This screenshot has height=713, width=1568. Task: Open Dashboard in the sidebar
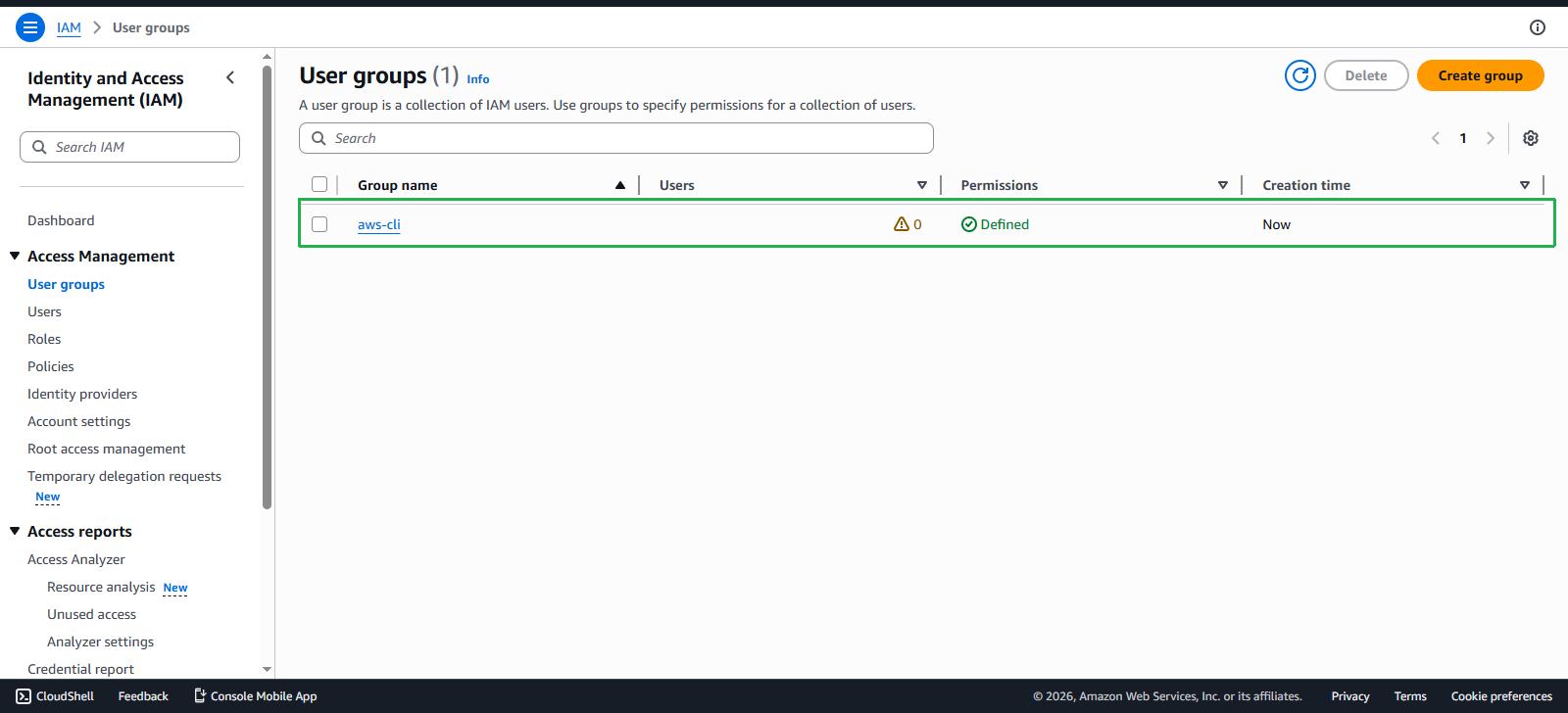[61, 220]
